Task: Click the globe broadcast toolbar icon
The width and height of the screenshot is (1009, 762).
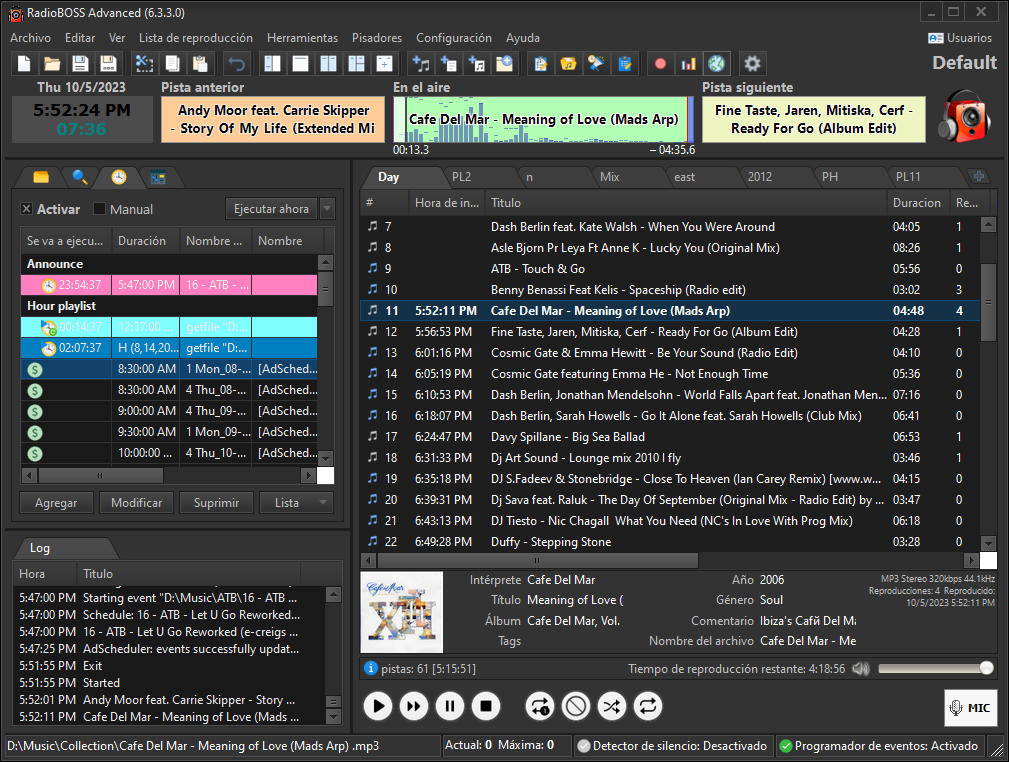Action: pyautogui.click(x=716, y=64)
